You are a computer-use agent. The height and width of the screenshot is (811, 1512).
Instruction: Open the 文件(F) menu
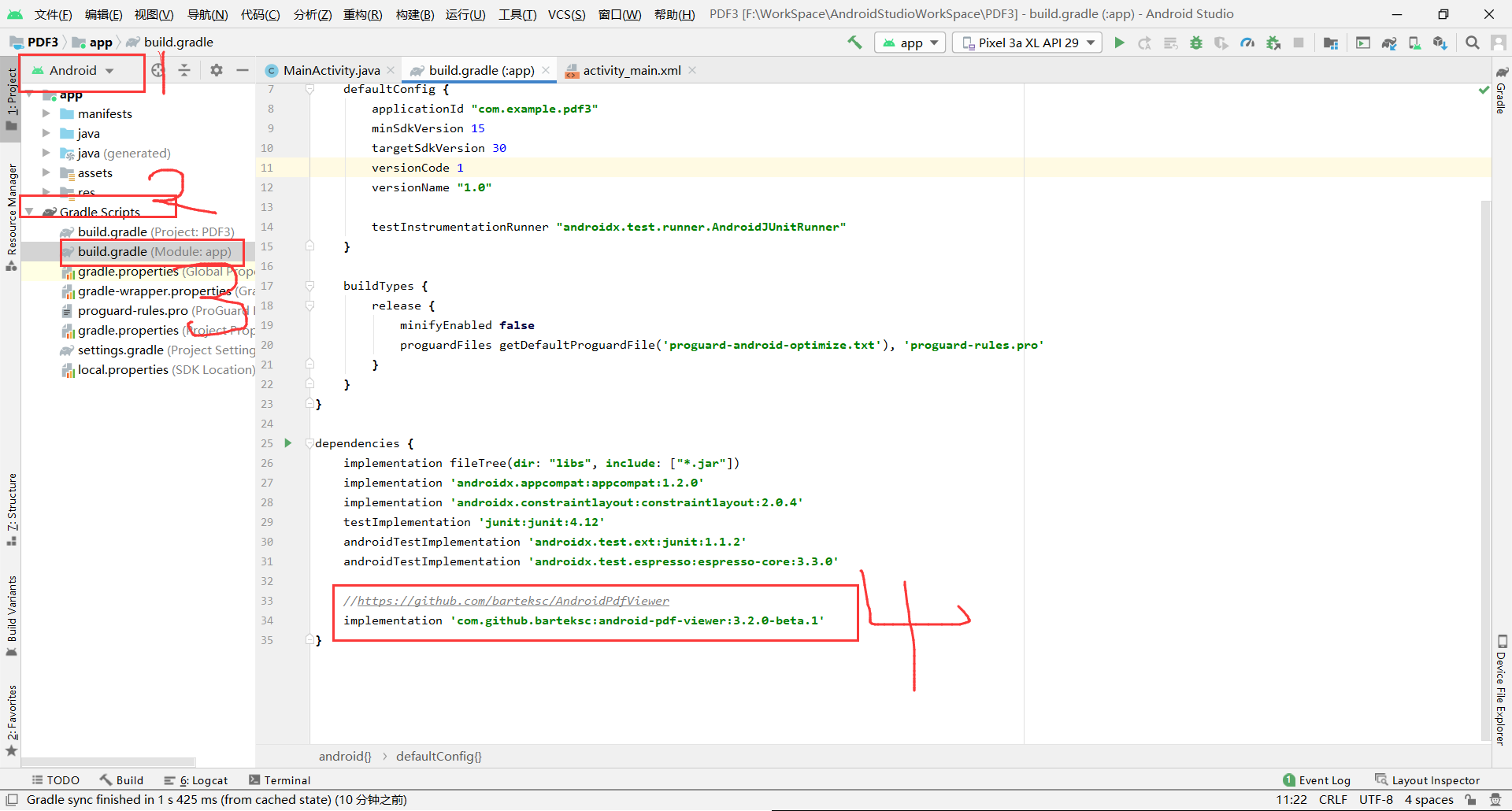click(53, 14)
